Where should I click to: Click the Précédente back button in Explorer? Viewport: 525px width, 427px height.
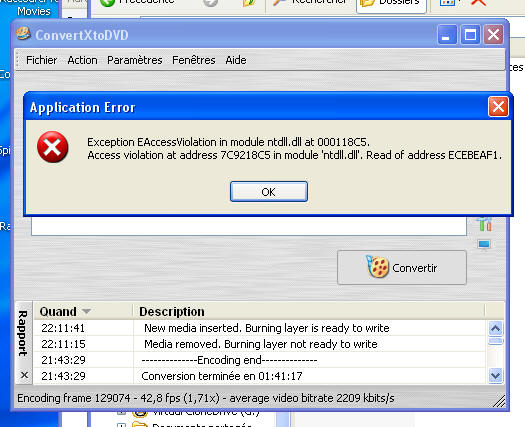pyautogui.click(x=138, y=3)
